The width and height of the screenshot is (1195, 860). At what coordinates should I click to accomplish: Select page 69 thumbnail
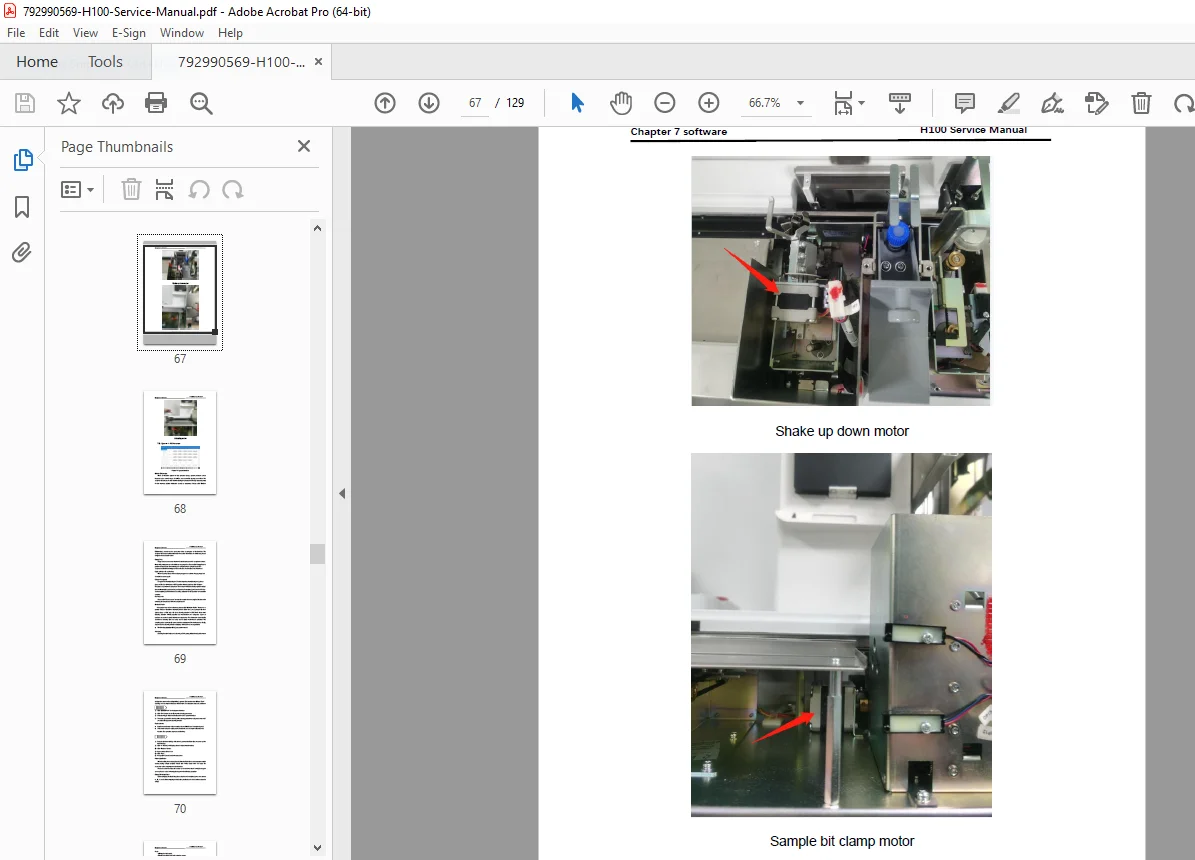180,593
